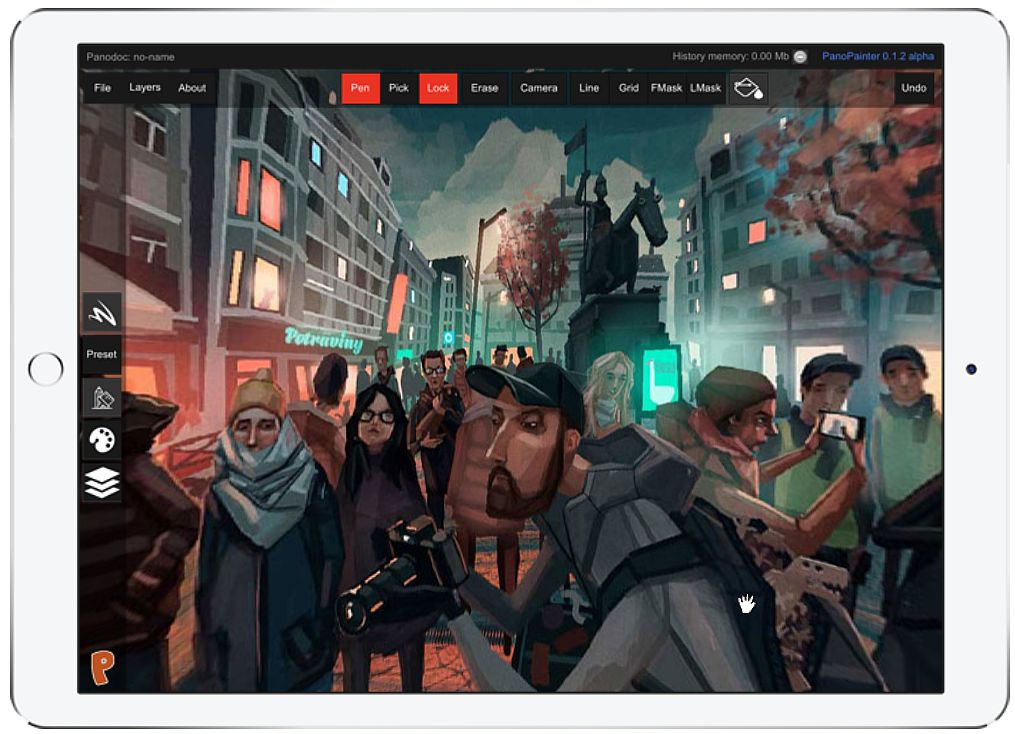Image resolution: width=1015 pixels, height=734 pixels.
Task: Open the Preset panel
Action: (102, 354)
